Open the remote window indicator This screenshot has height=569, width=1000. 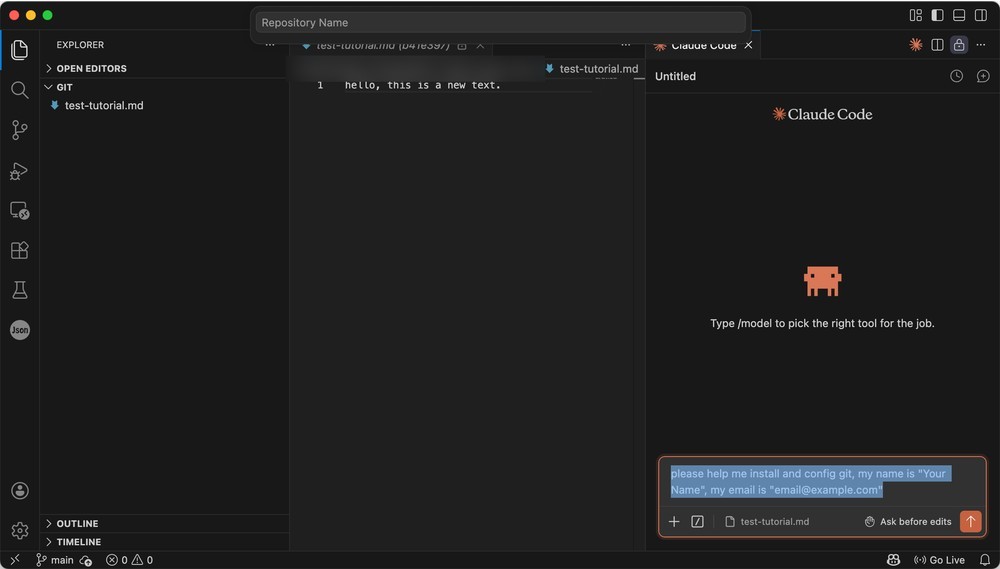[x=15, y=560]
